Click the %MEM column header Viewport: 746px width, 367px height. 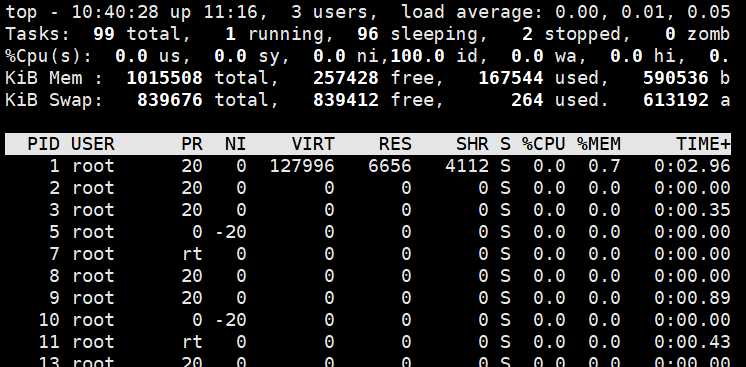tap(599, 144)
